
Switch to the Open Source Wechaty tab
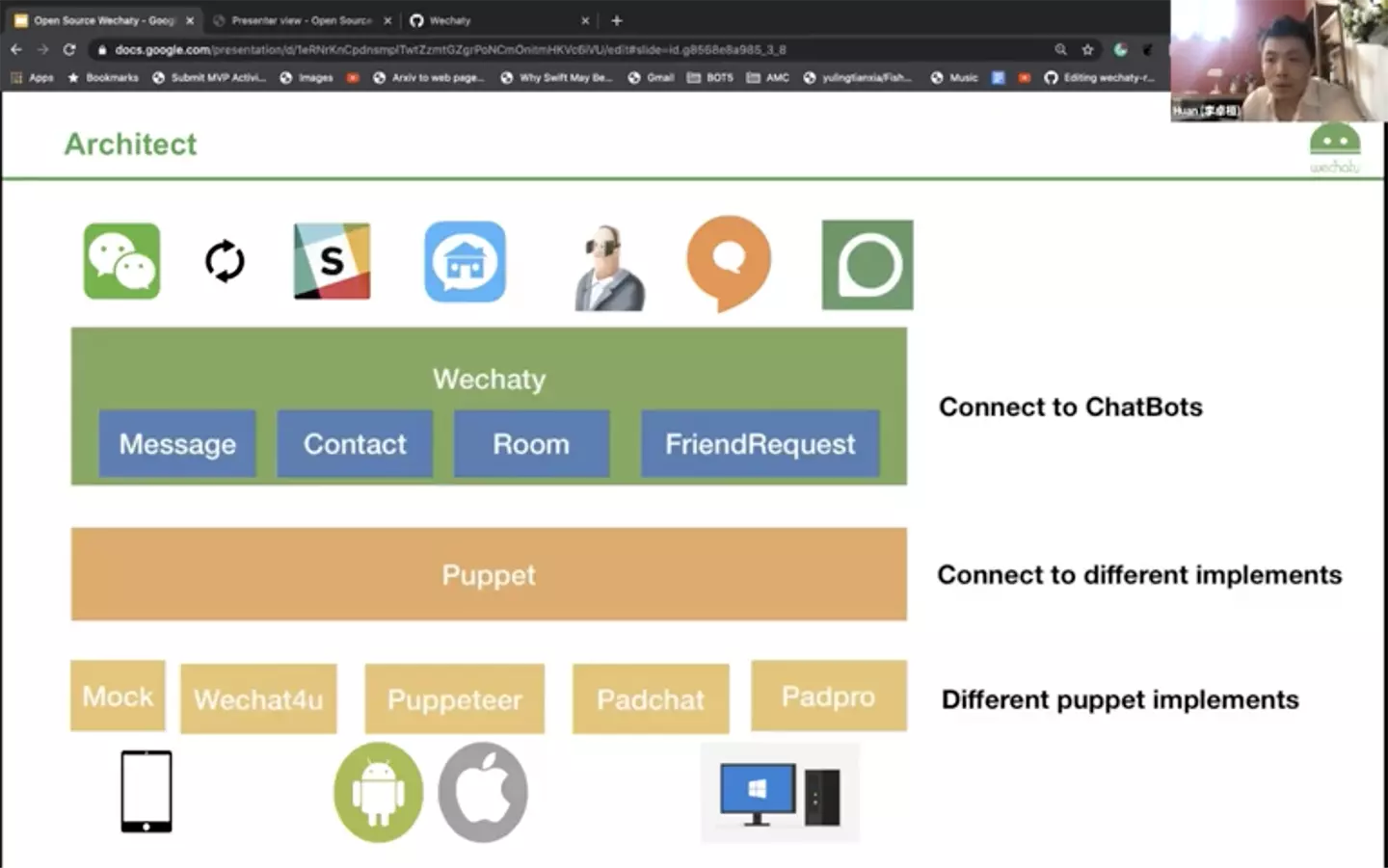point(102,20)
